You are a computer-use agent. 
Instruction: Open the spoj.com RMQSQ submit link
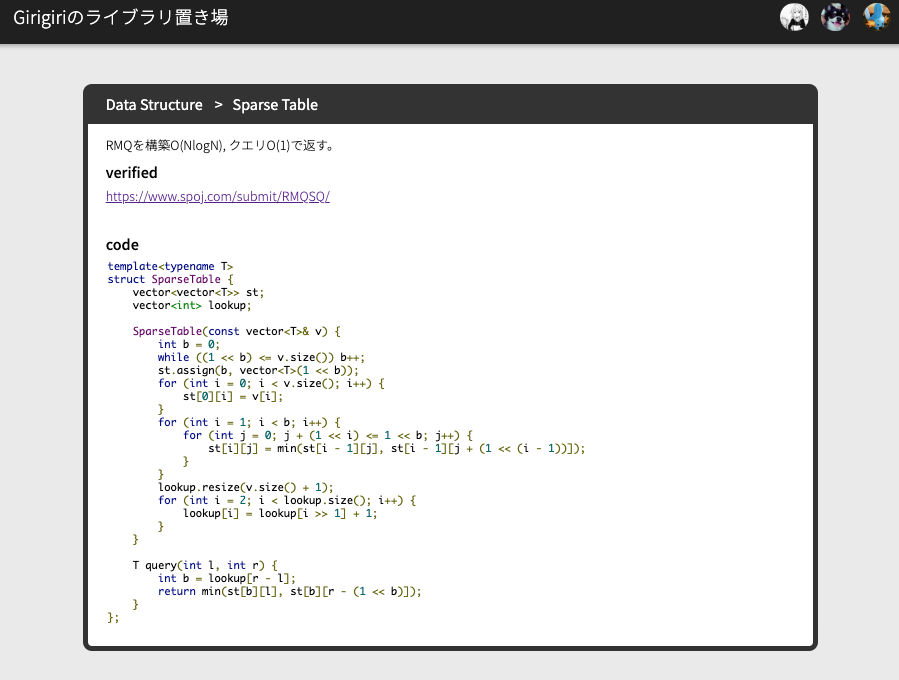coord(218,196)
